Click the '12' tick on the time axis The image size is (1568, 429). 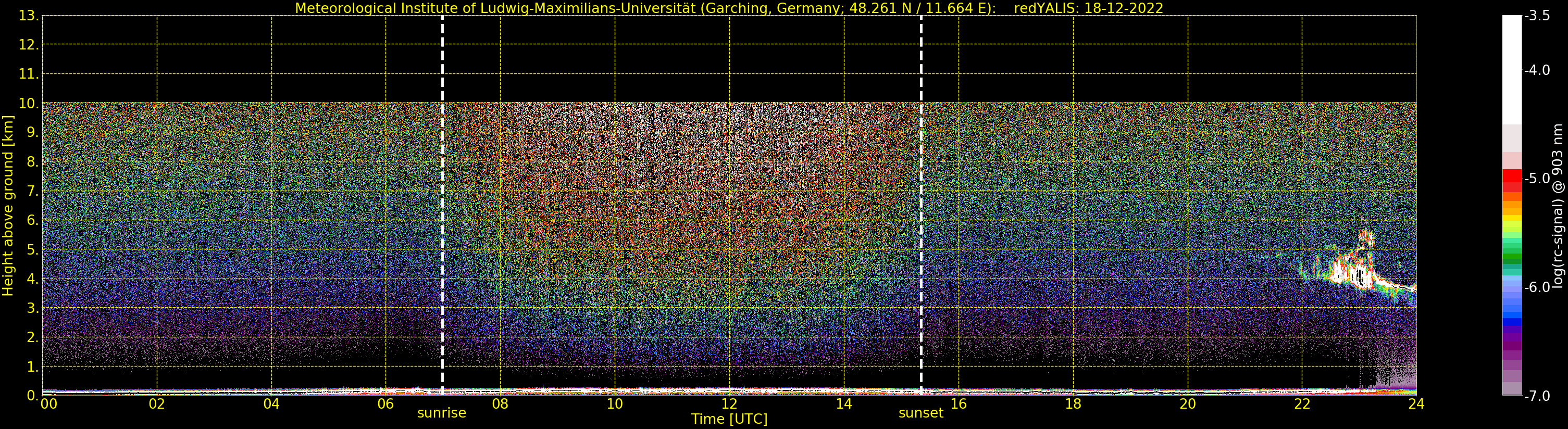[729, 403]
